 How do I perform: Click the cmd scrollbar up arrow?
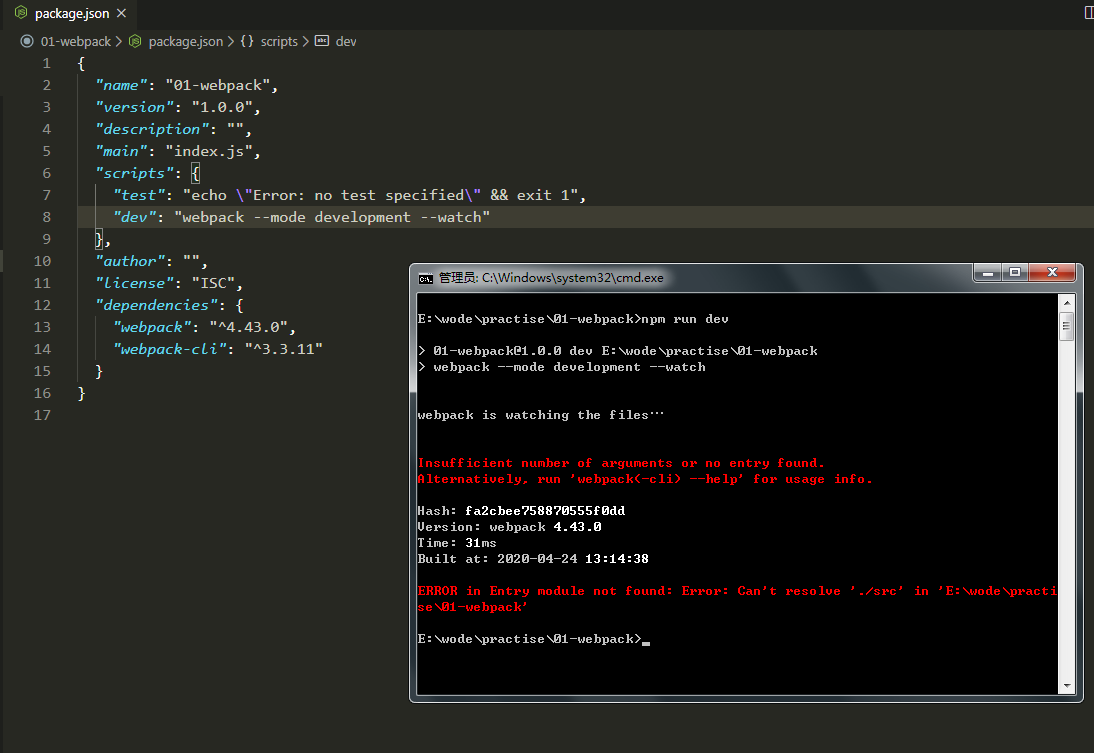coord(1066,303)
